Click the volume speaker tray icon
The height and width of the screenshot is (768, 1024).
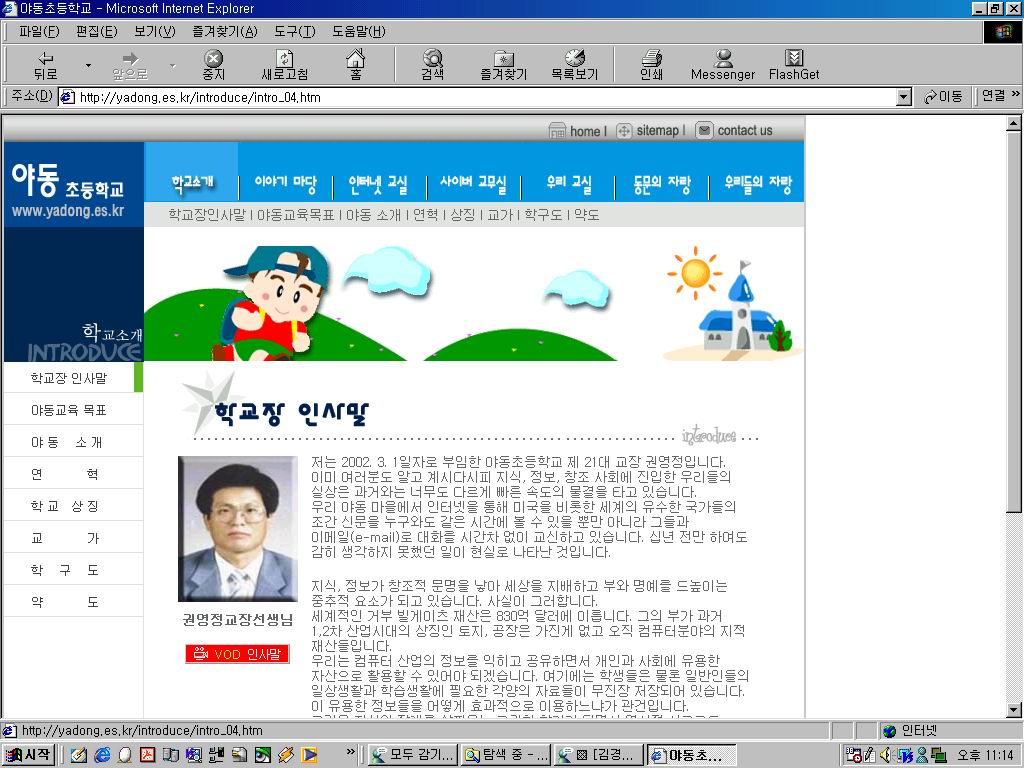click(886, 755)
